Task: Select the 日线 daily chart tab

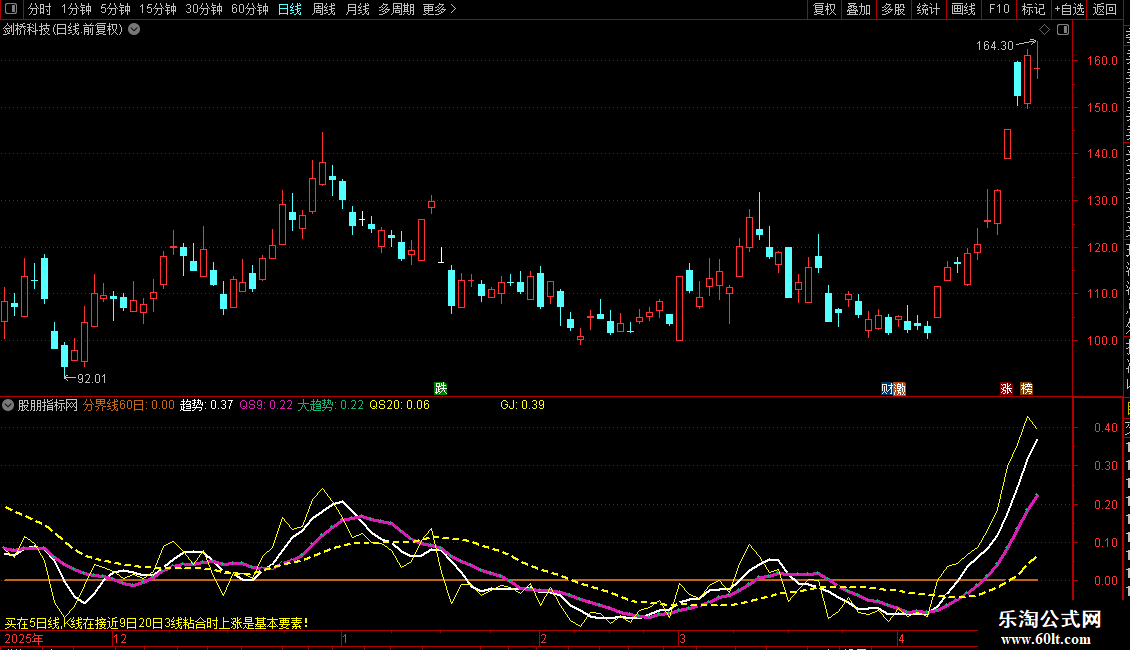Action: [x=290, y=9]
